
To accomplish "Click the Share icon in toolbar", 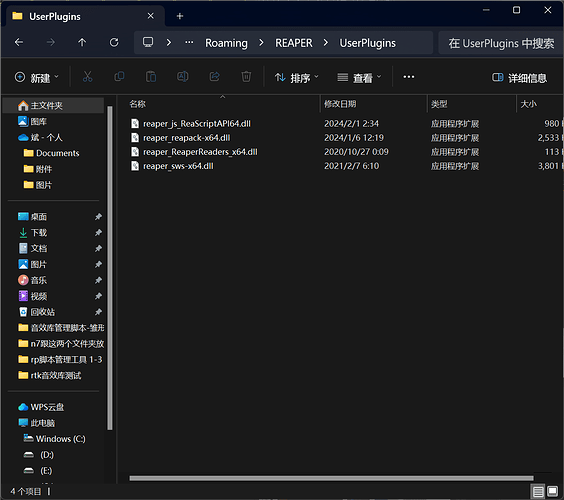I will point(215,77).
